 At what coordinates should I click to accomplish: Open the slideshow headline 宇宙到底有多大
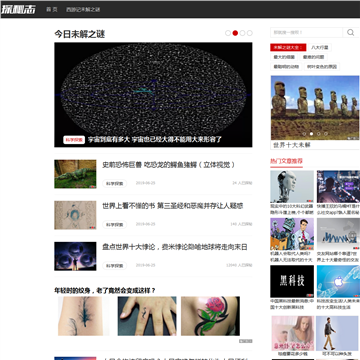[x=155, y=140]
